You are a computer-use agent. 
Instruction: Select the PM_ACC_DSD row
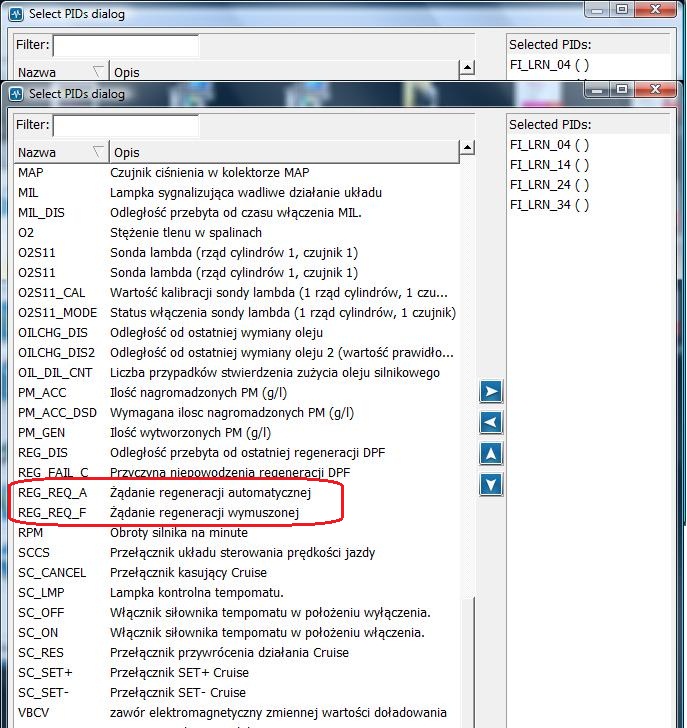(x=58, y=413)
